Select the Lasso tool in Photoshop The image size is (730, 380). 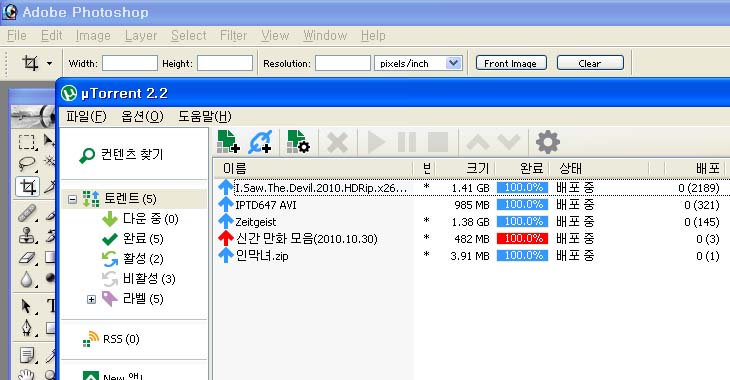tap(27, 163)
